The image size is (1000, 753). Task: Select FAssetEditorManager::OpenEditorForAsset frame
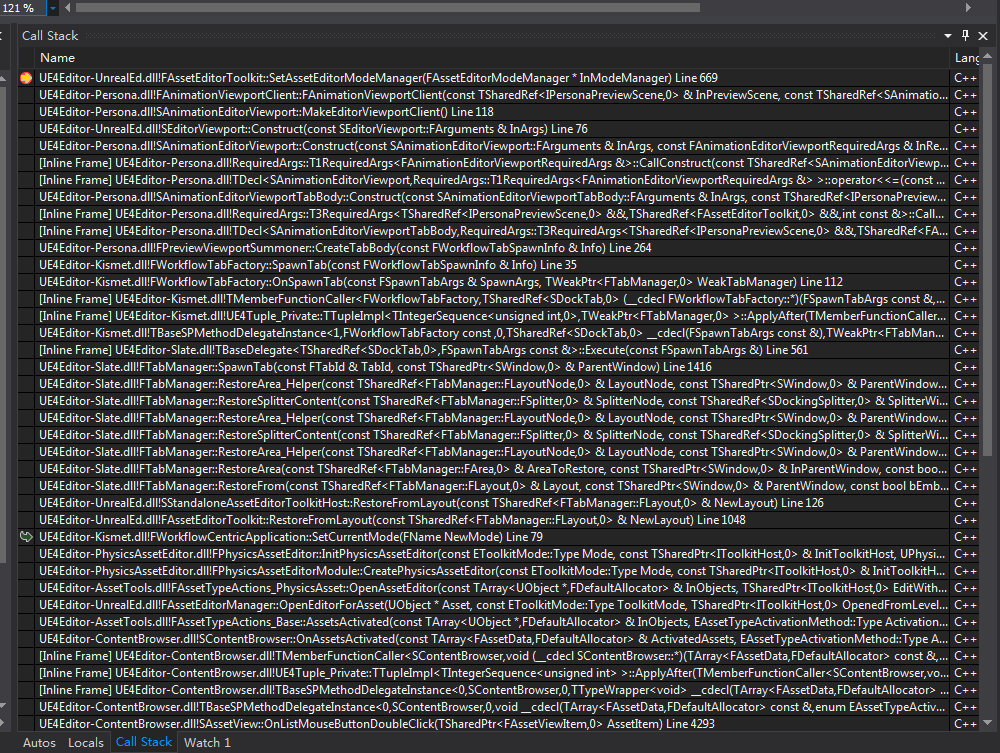click(493, 605)
